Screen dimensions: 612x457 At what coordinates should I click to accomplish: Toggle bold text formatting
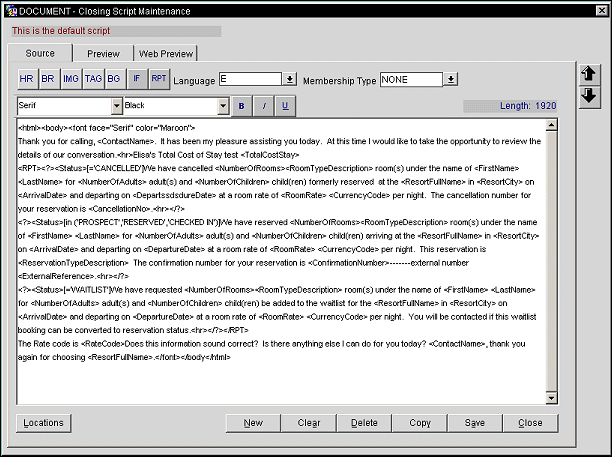point(242,105)
